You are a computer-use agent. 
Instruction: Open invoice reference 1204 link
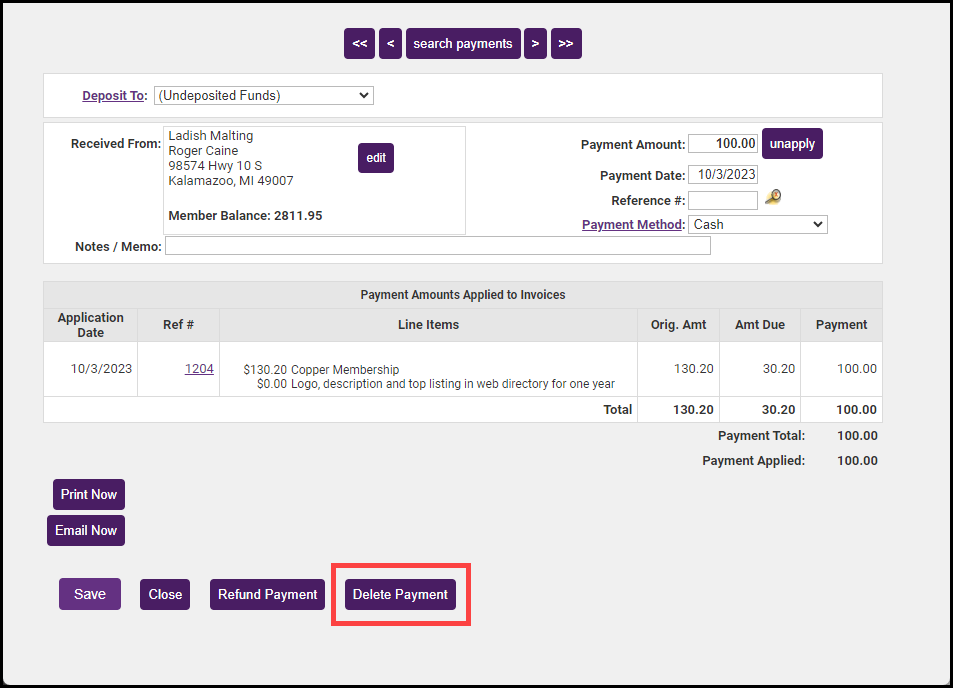(x=199, y=369)
